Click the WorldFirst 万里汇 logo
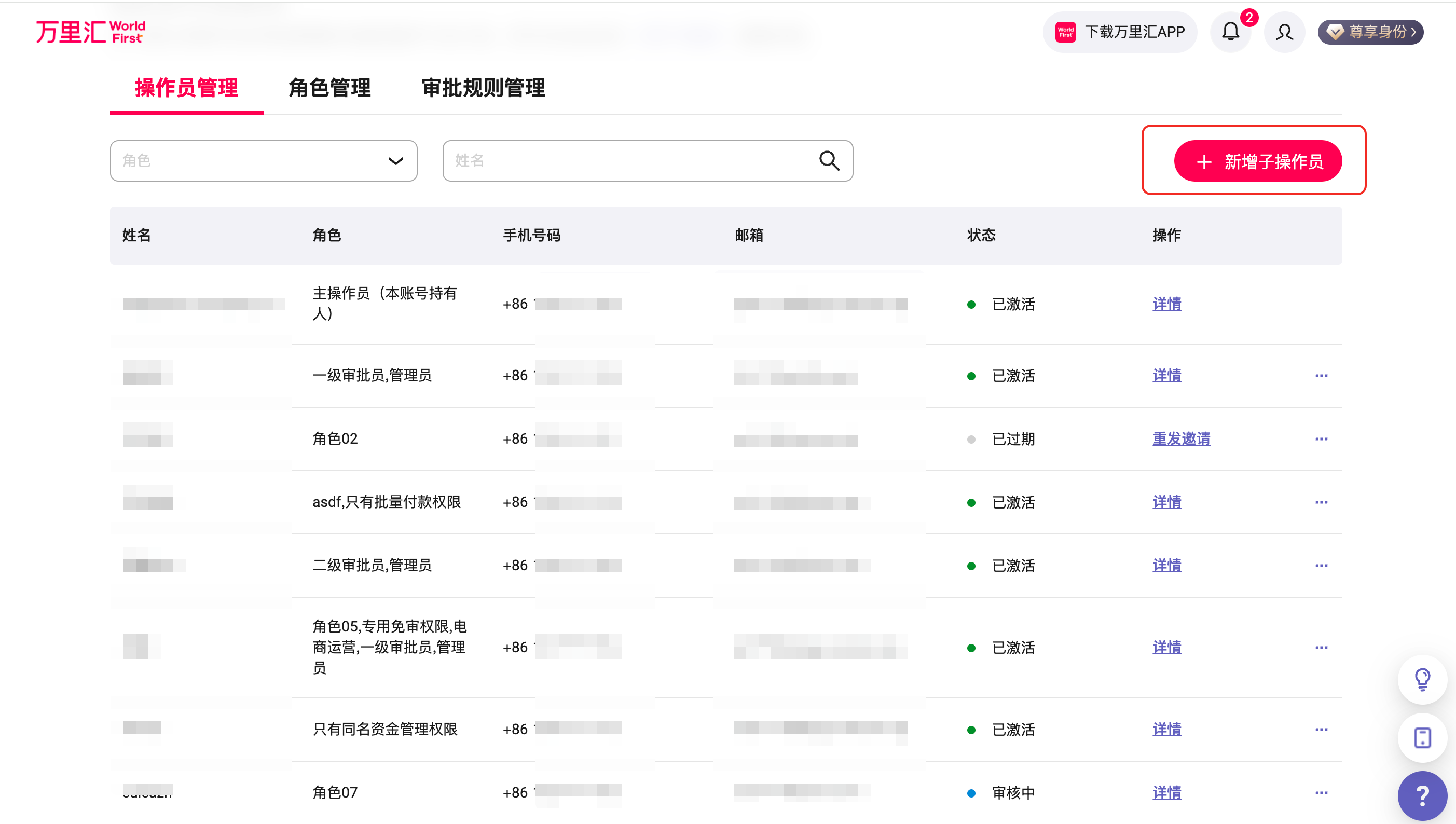 coord(90,31)
